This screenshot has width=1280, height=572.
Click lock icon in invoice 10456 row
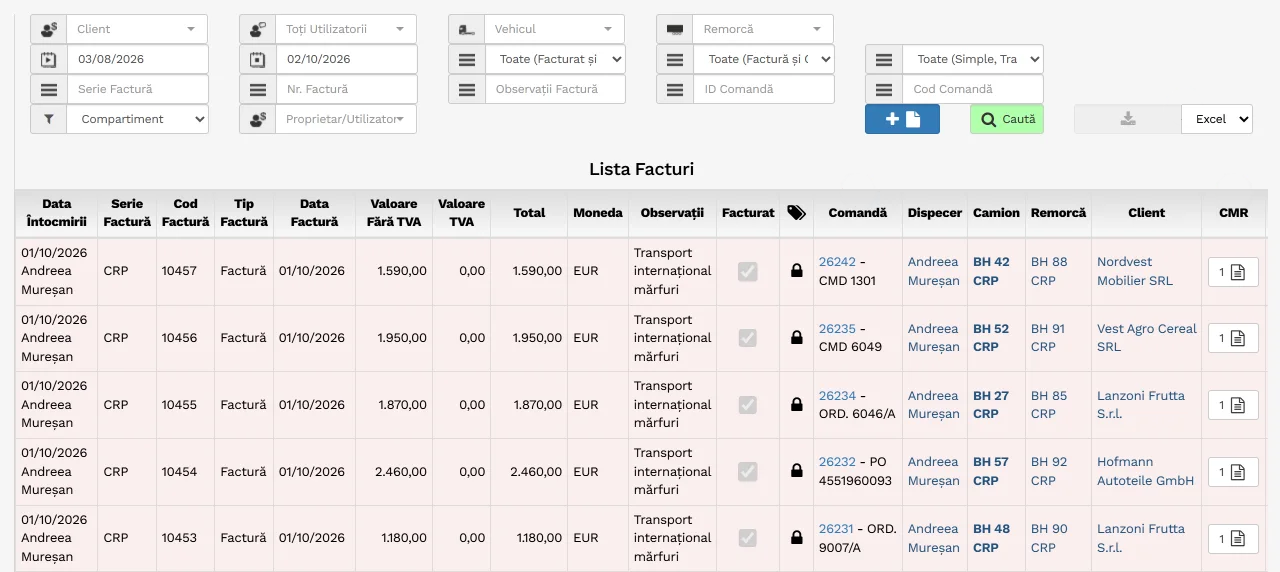pyautogui.click(x=796, y=338)
